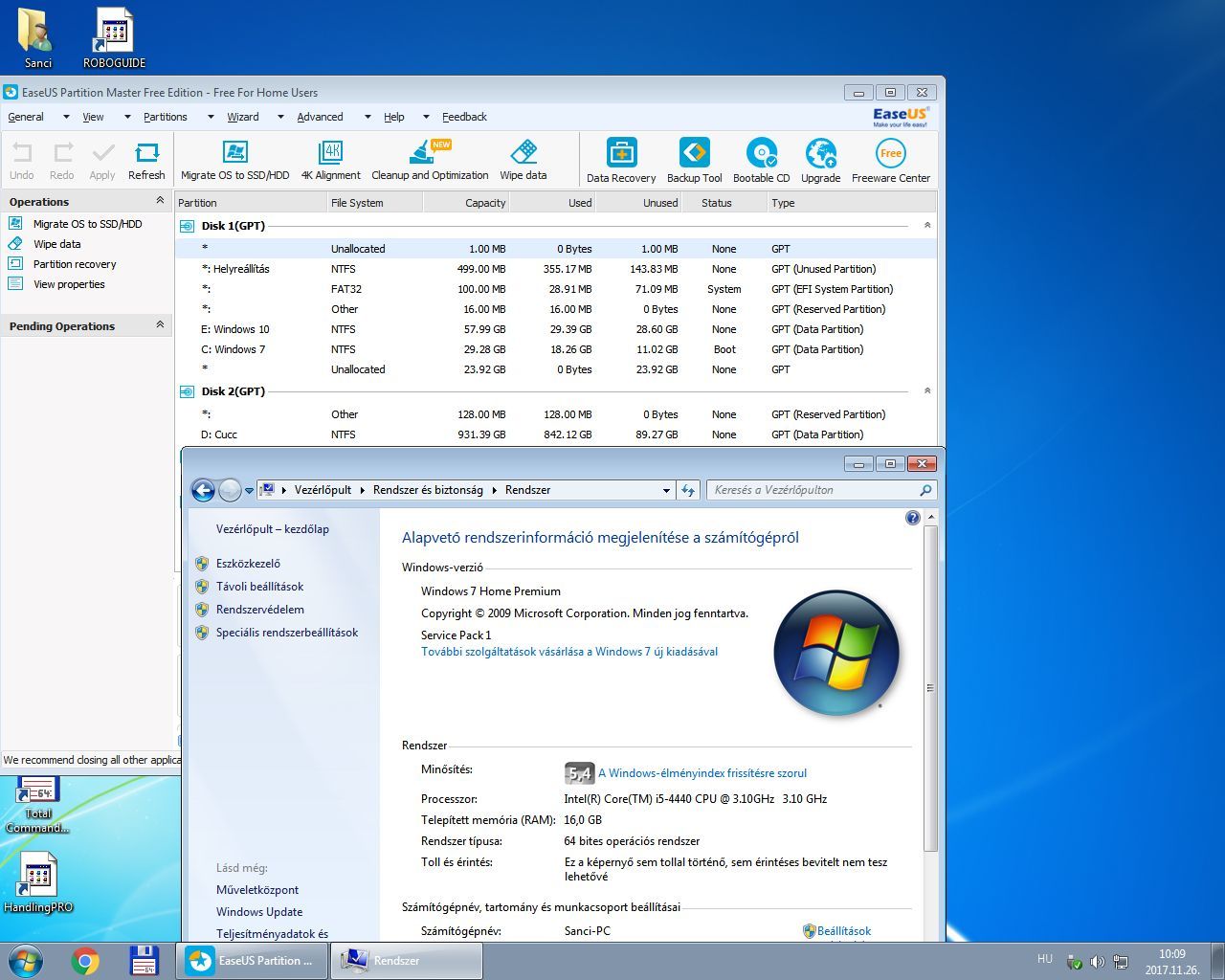
Task: Open the address bar history dropdown in Rendszer
Action: point(667,490)
